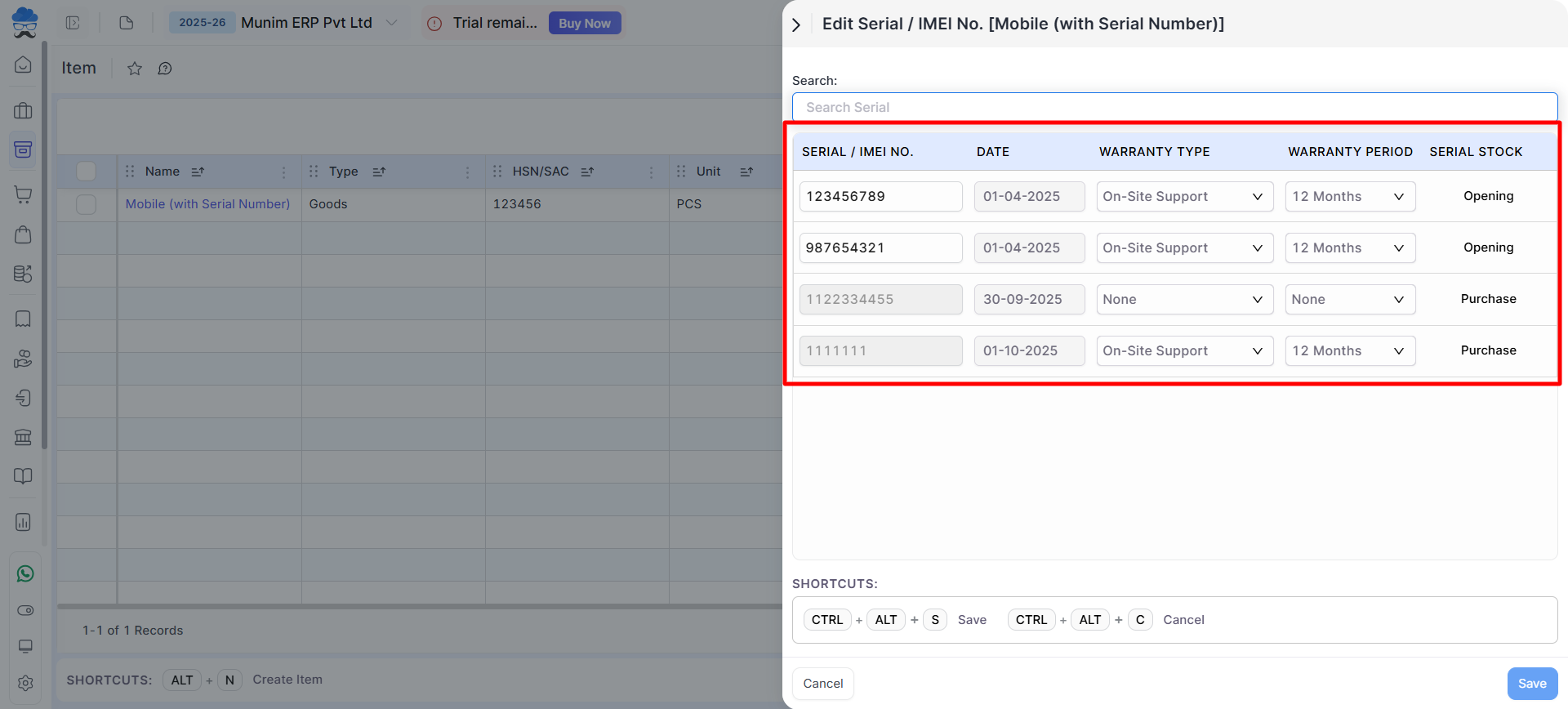
Task: Sort items by Name column
Action: click(198, 172)
